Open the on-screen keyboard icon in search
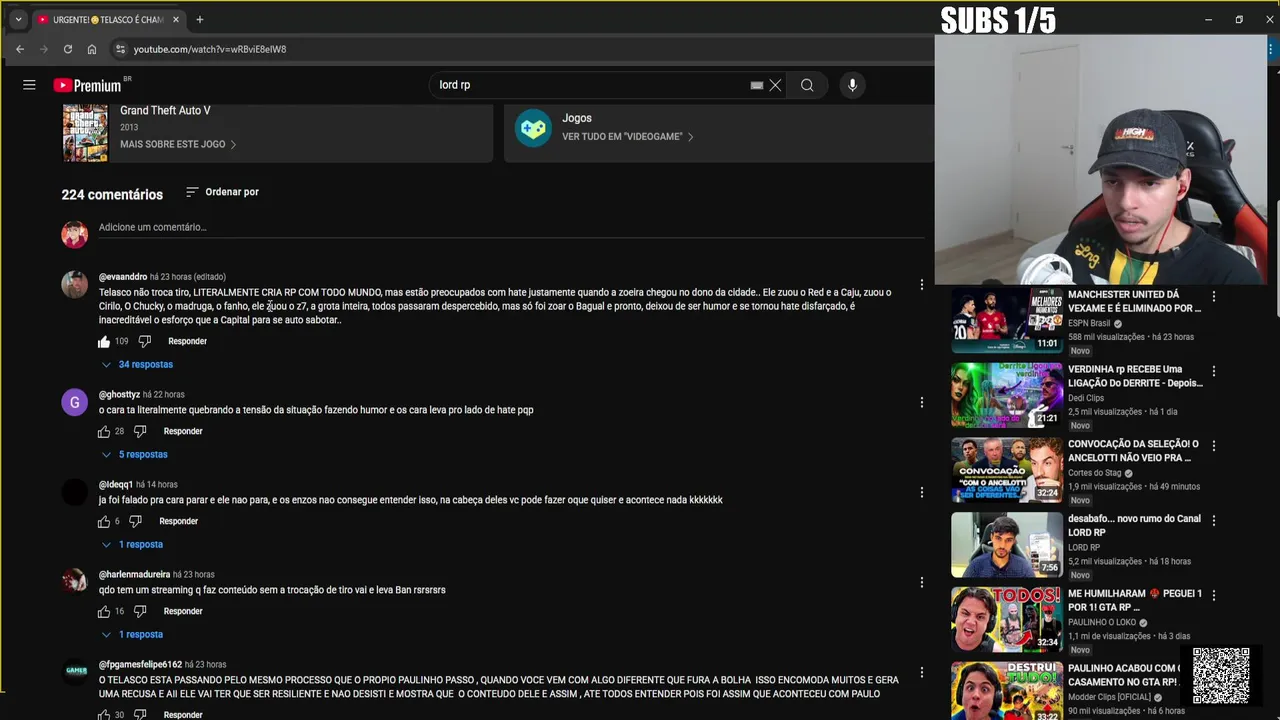This screenshot has height=720, width=1280. (x=757, y=85)
